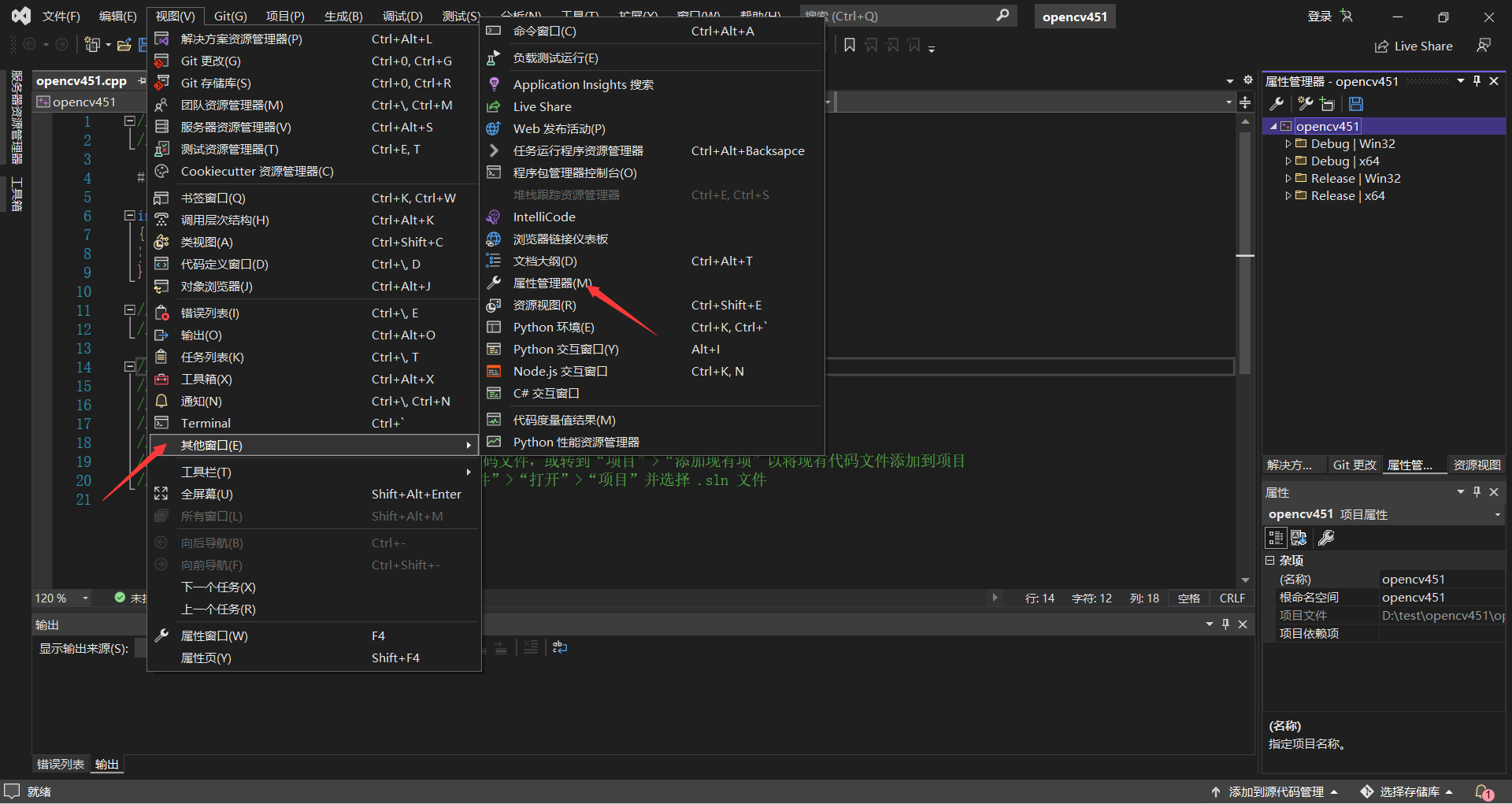This screenshot has width=1512, height=804.
Task: Toggle auto-hide pin on Property Manager panel
Action: (x=1477, y=81)
